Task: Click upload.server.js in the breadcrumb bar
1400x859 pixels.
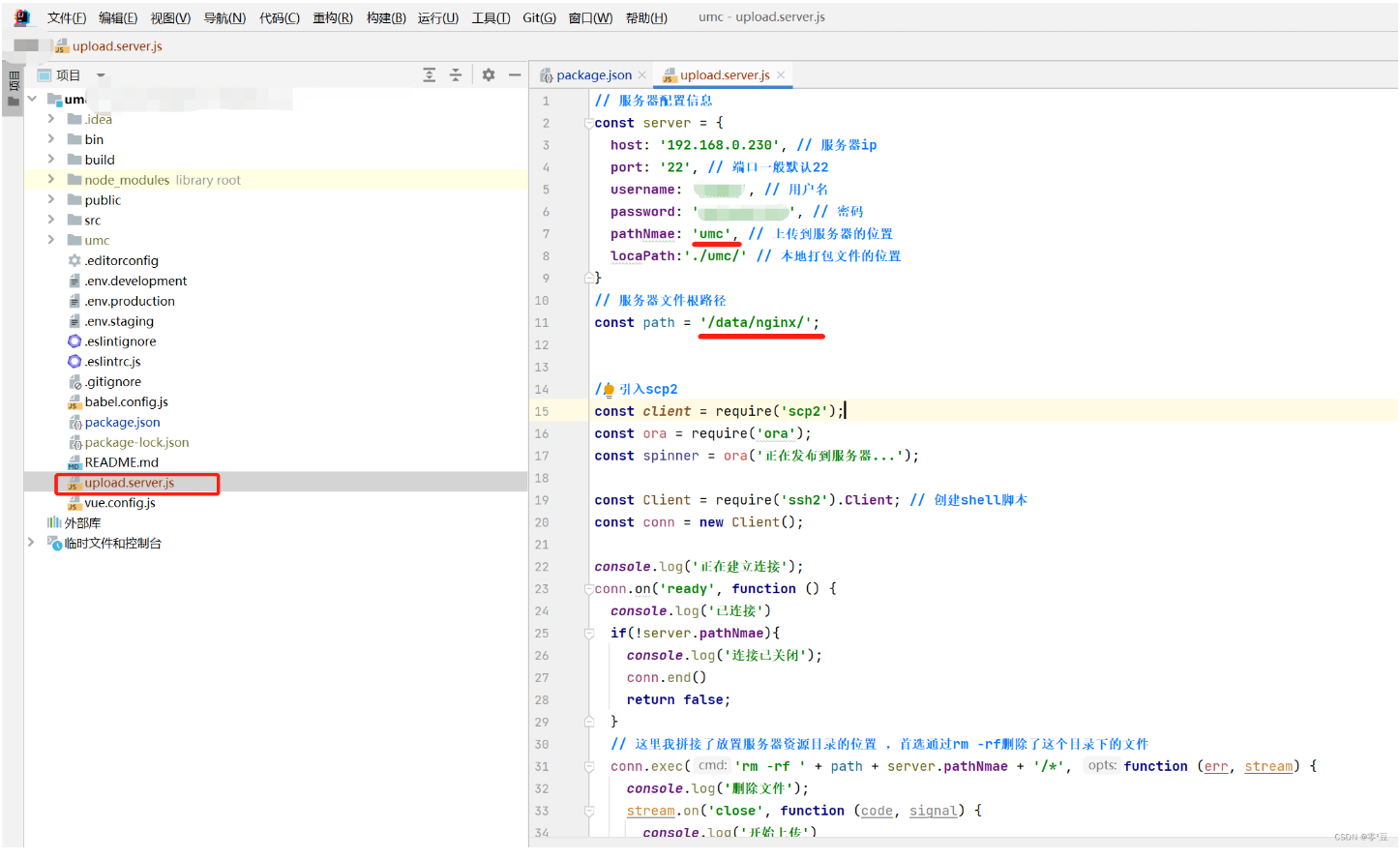Action: pyautogui.click(x=116, y=46)
